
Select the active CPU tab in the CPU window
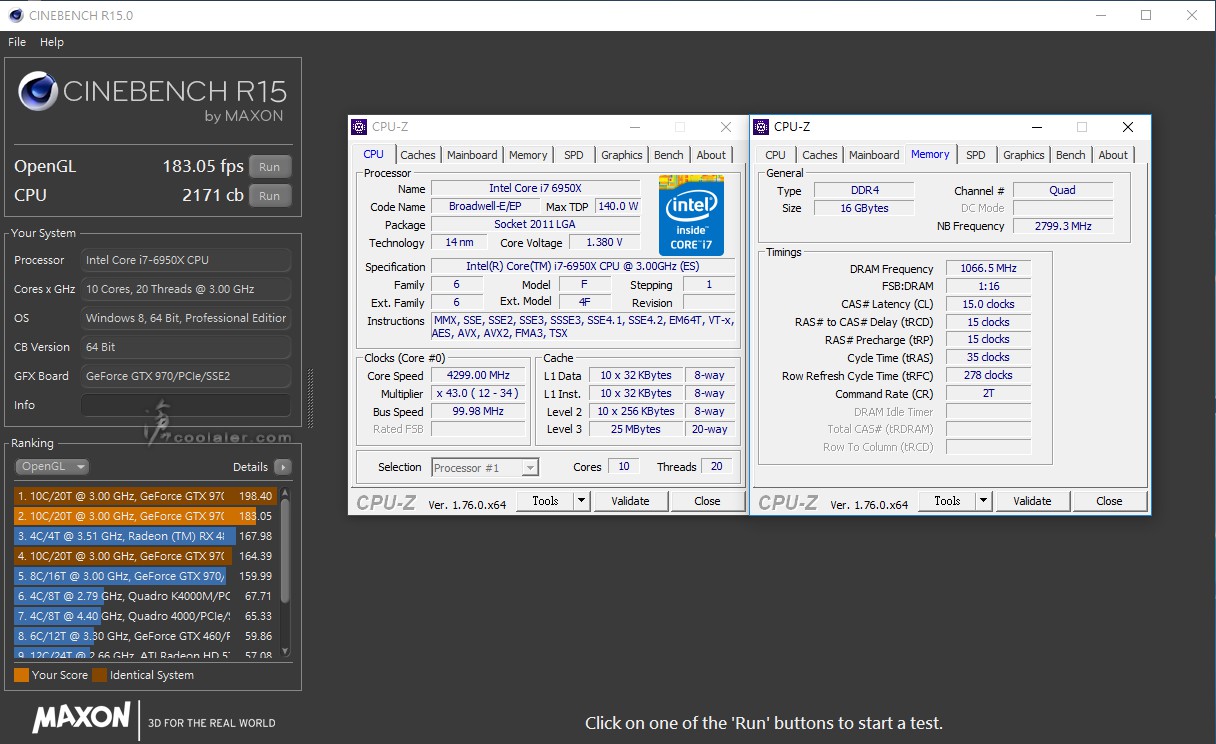click(373, 154)
